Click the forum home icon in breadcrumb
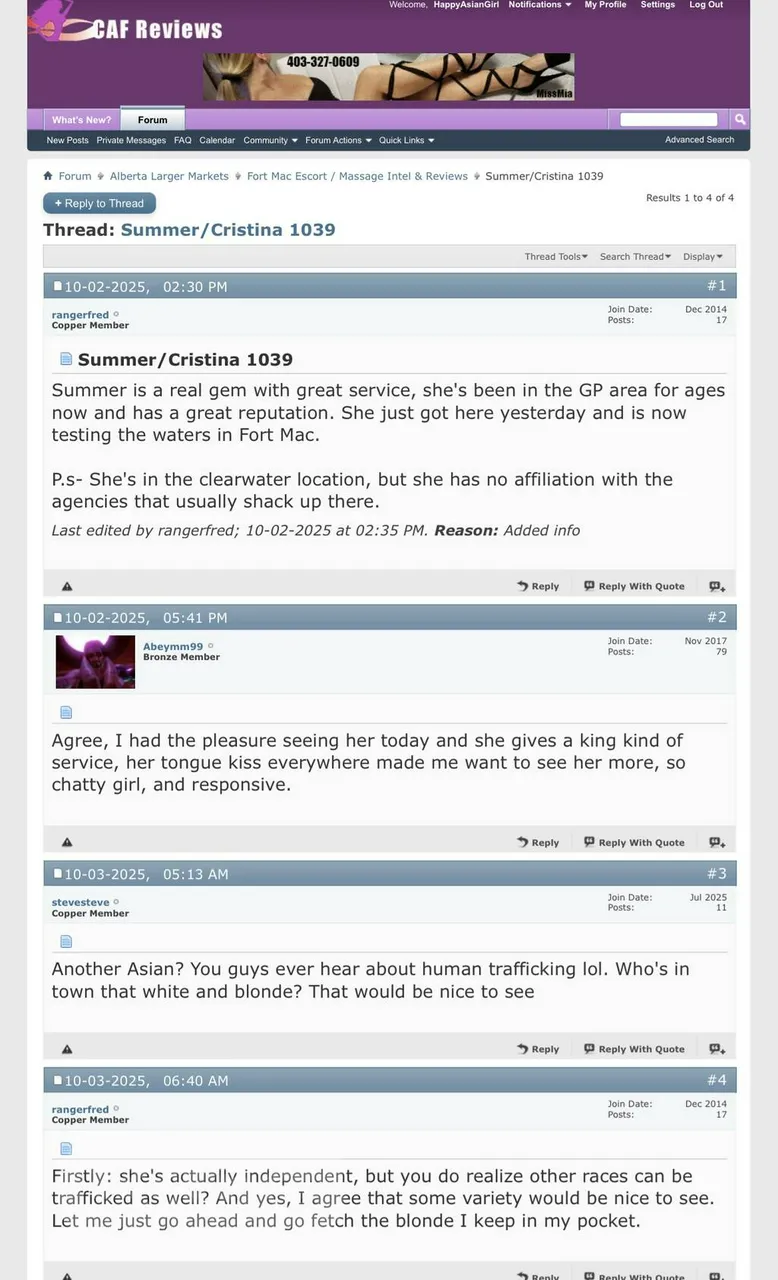Viewport: 778px width, 1280px height. [48, 176]
